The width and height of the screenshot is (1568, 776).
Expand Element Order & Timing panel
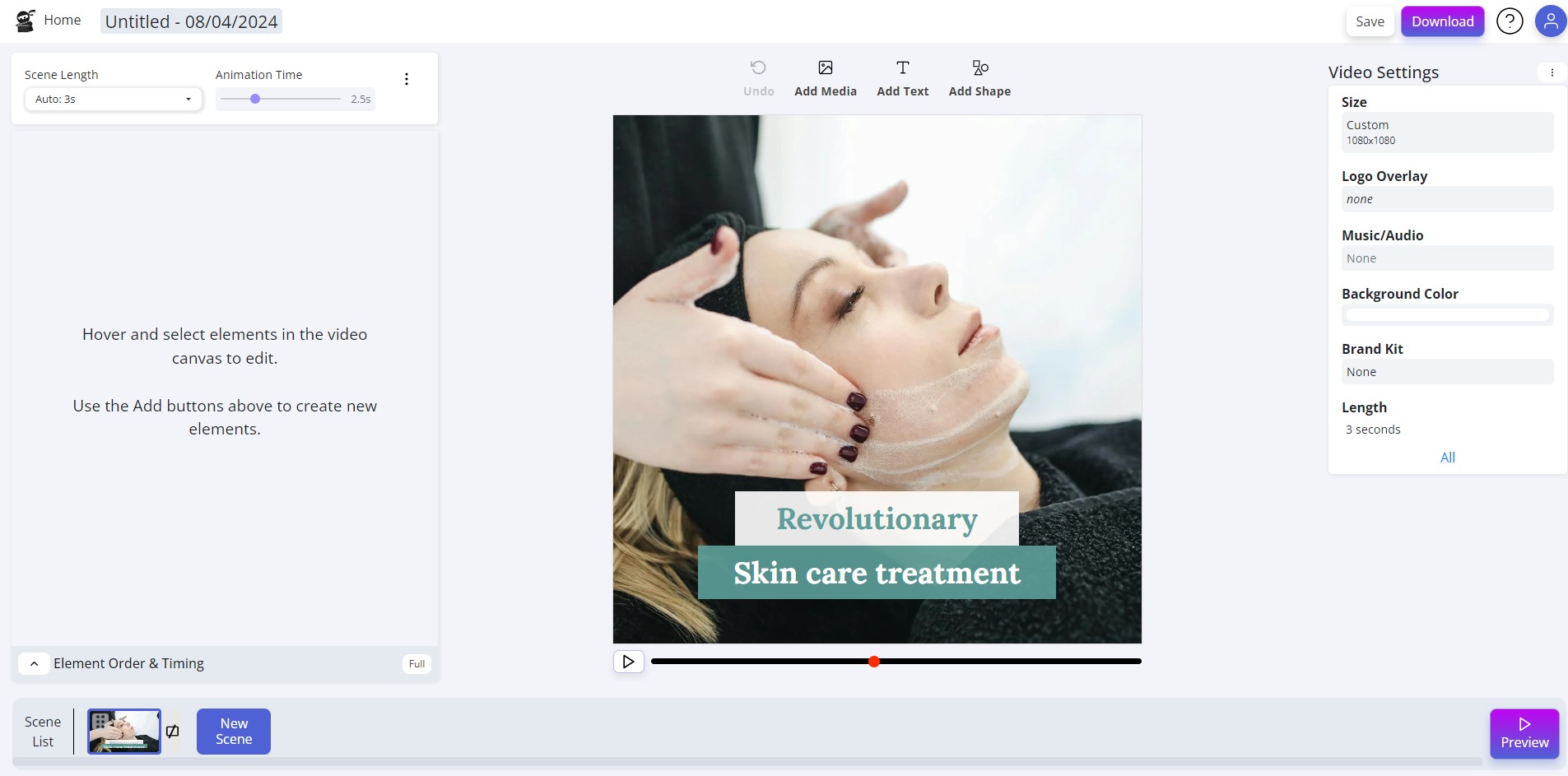pos(34,663)
